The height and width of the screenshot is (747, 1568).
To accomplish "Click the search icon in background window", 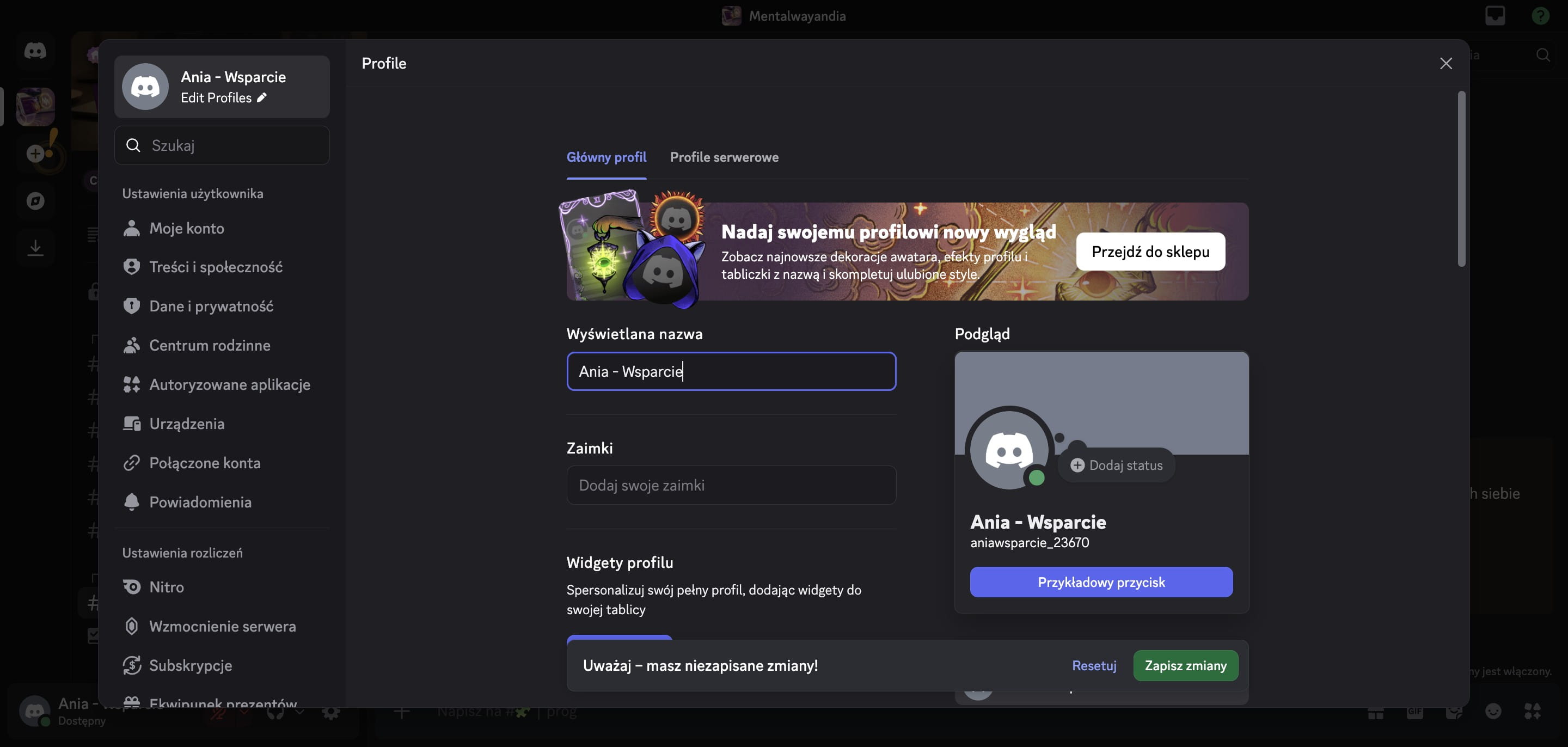I will point(1542,56).
